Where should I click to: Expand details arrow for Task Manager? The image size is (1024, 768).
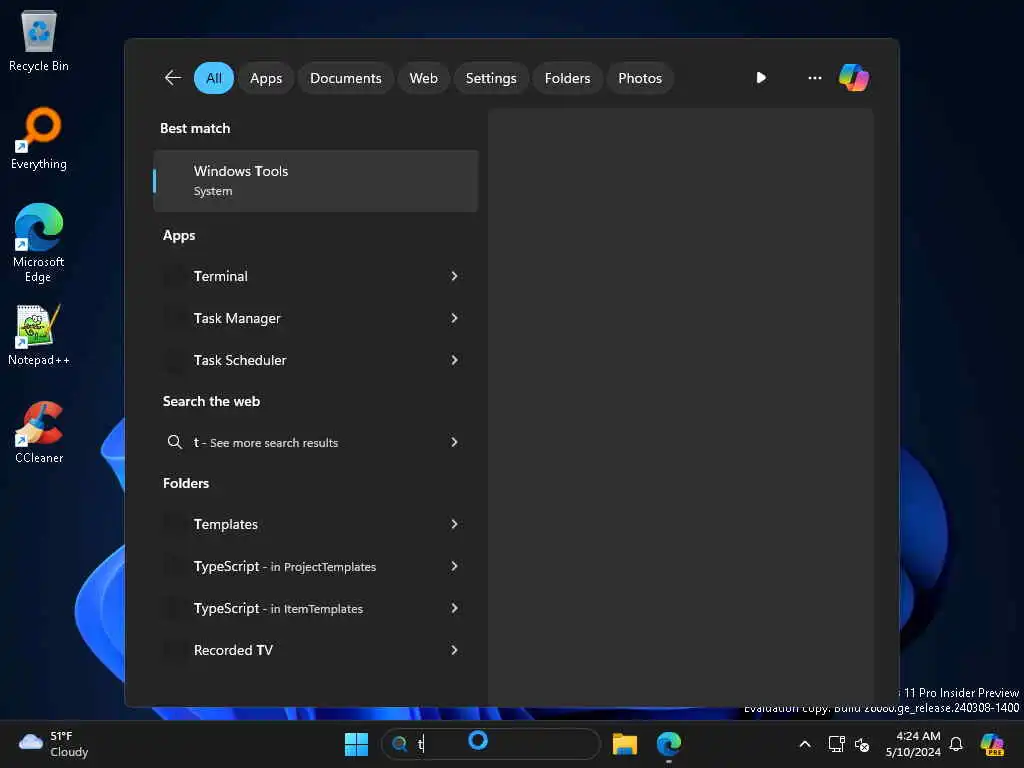click(x=454, y=318)
